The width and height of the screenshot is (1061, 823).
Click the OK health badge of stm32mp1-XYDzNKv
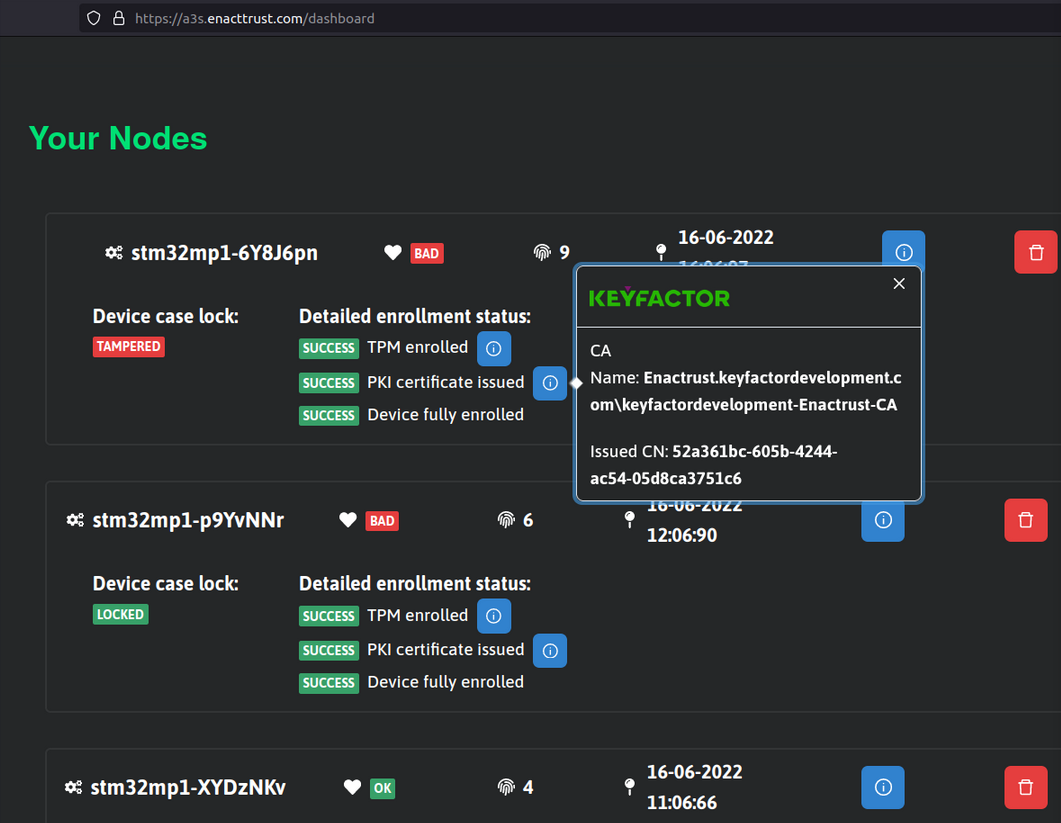(382, 788)
